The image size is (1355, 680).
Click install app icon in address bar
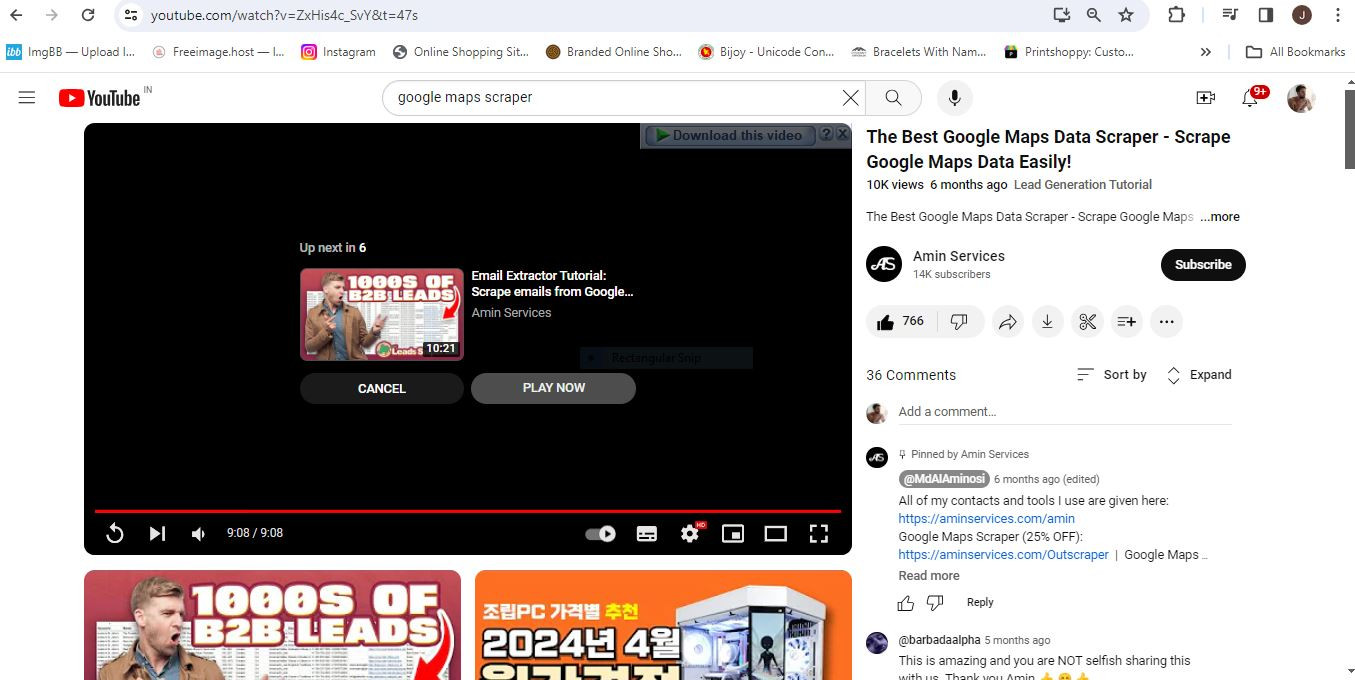click(x=1061, y=15)
